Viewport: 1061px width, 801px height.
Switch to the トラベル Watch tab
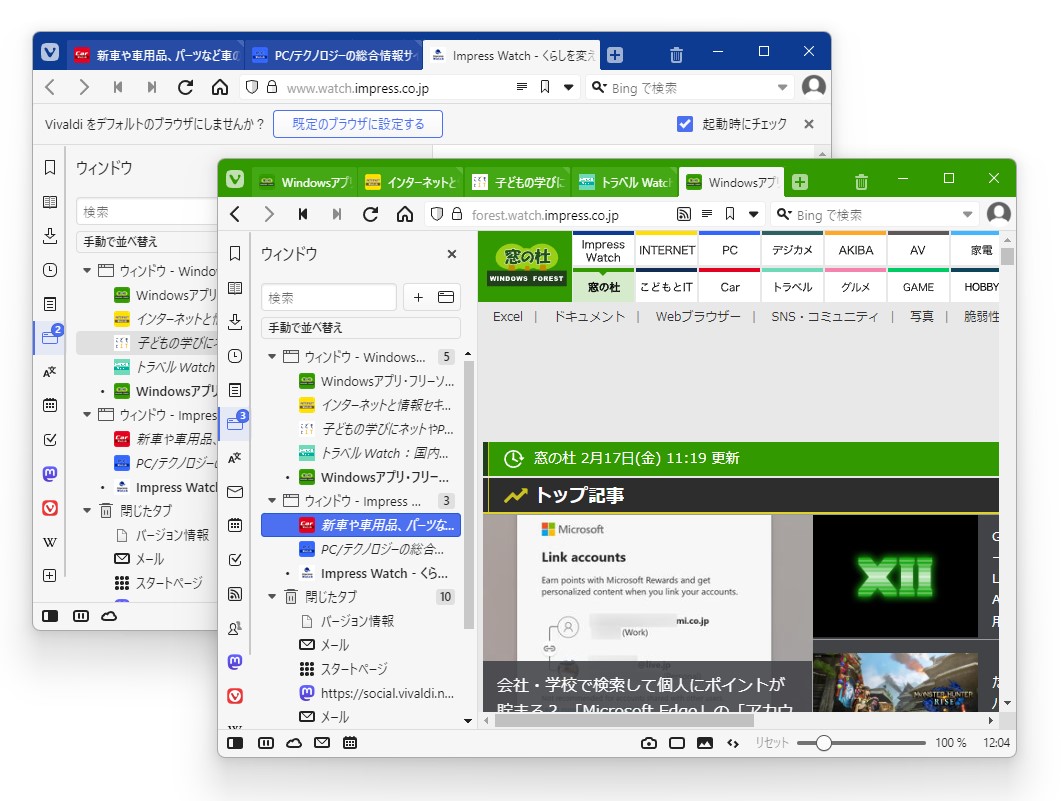tap(625, 181)
